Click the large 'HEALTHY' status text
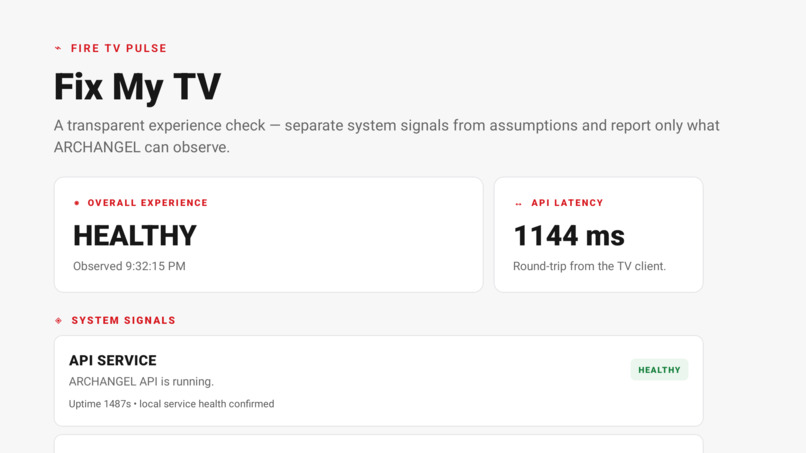This screenshot has width=806, height=453. point(135,235)
